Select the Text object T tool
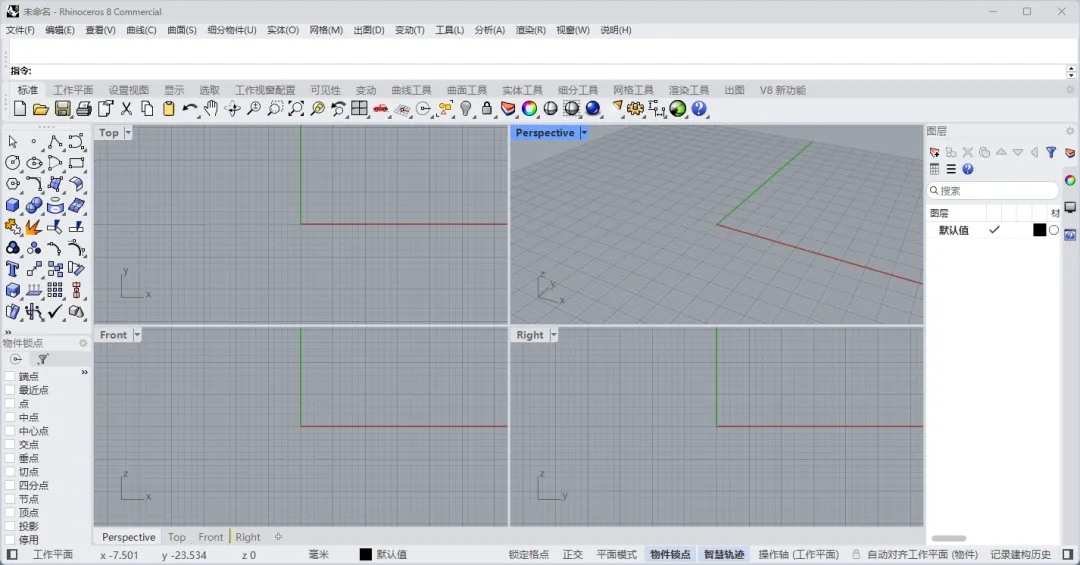Image resolution: width=1080 pixels, height=565 pixels. coord(12,269)
